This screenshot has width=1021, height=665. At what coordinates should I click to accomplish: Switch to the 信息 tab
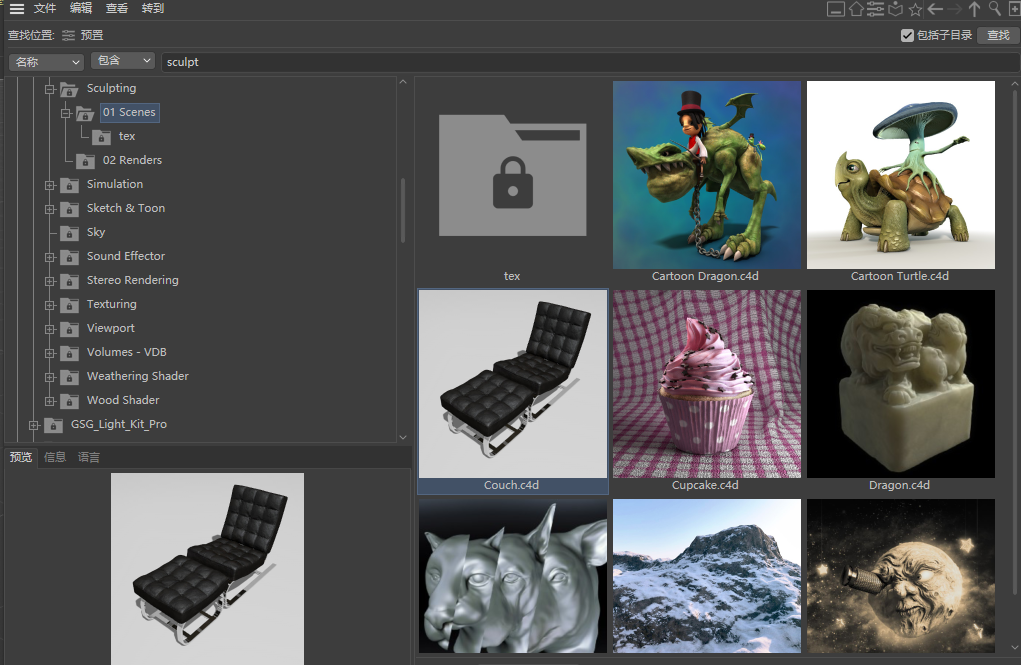point(55,457)
